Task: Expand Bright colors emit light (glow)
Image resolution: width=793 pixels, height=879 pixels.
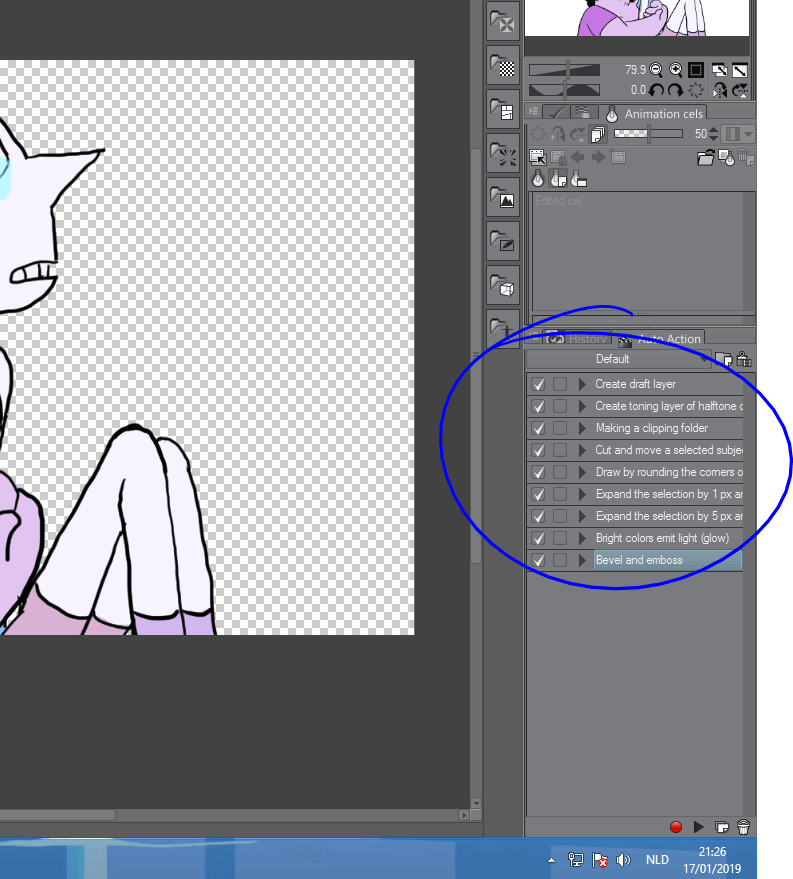Action: pos(582,538)
